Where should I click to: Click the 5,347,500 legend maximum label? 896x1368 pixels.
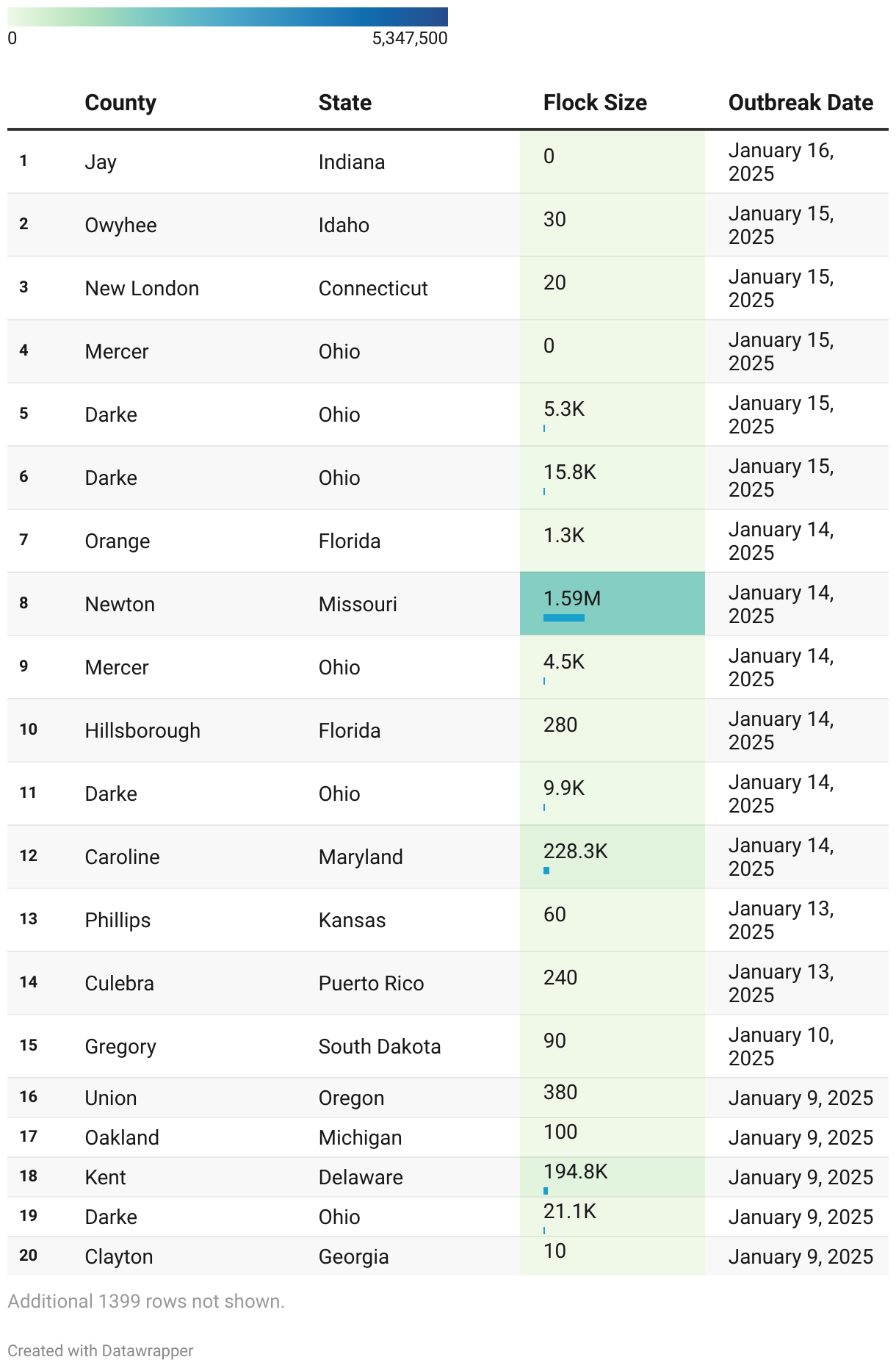tap(410, 38)
